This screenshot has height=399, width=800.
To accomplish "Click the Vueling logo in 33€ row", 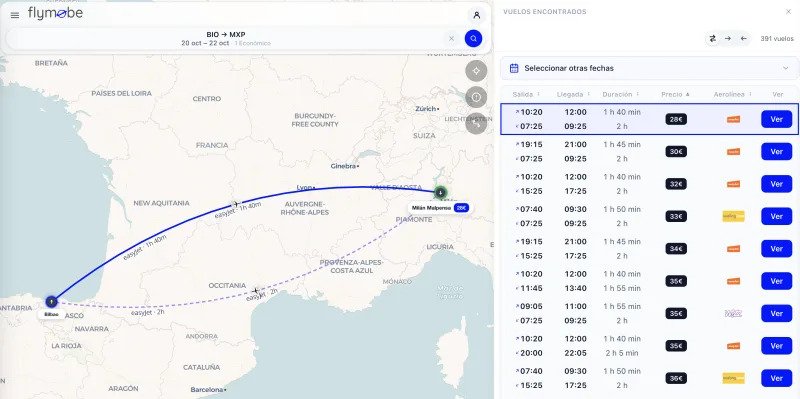I will [x=733, y=216].
